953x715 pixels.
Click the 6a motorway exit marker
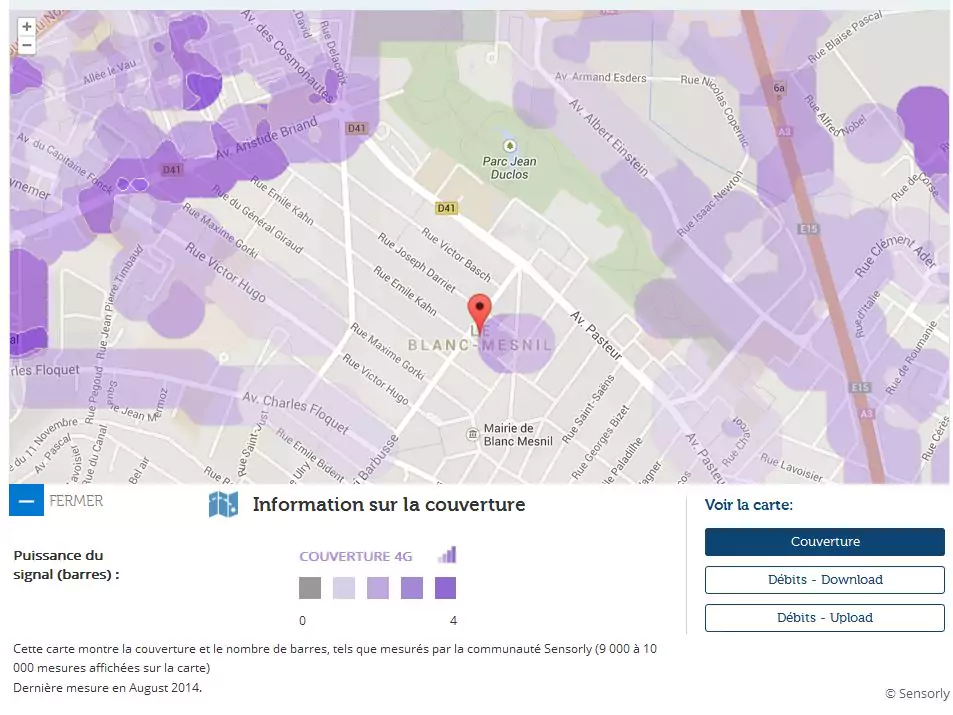(x=779, y=88)
